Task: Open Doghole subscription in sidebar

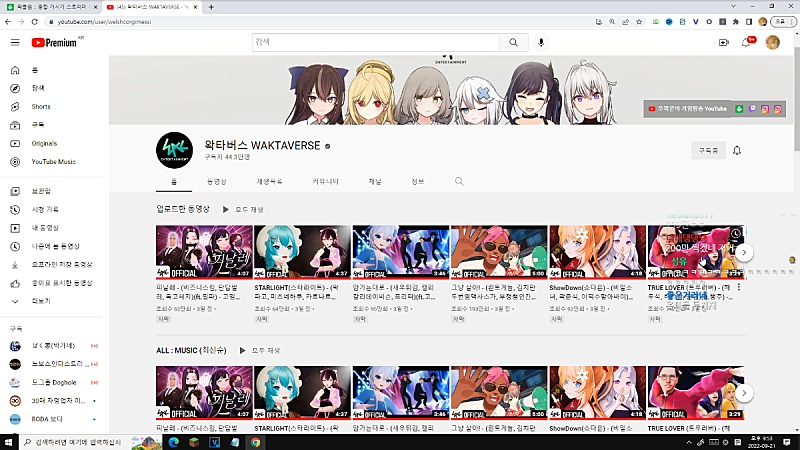Action: pos(53,383)
